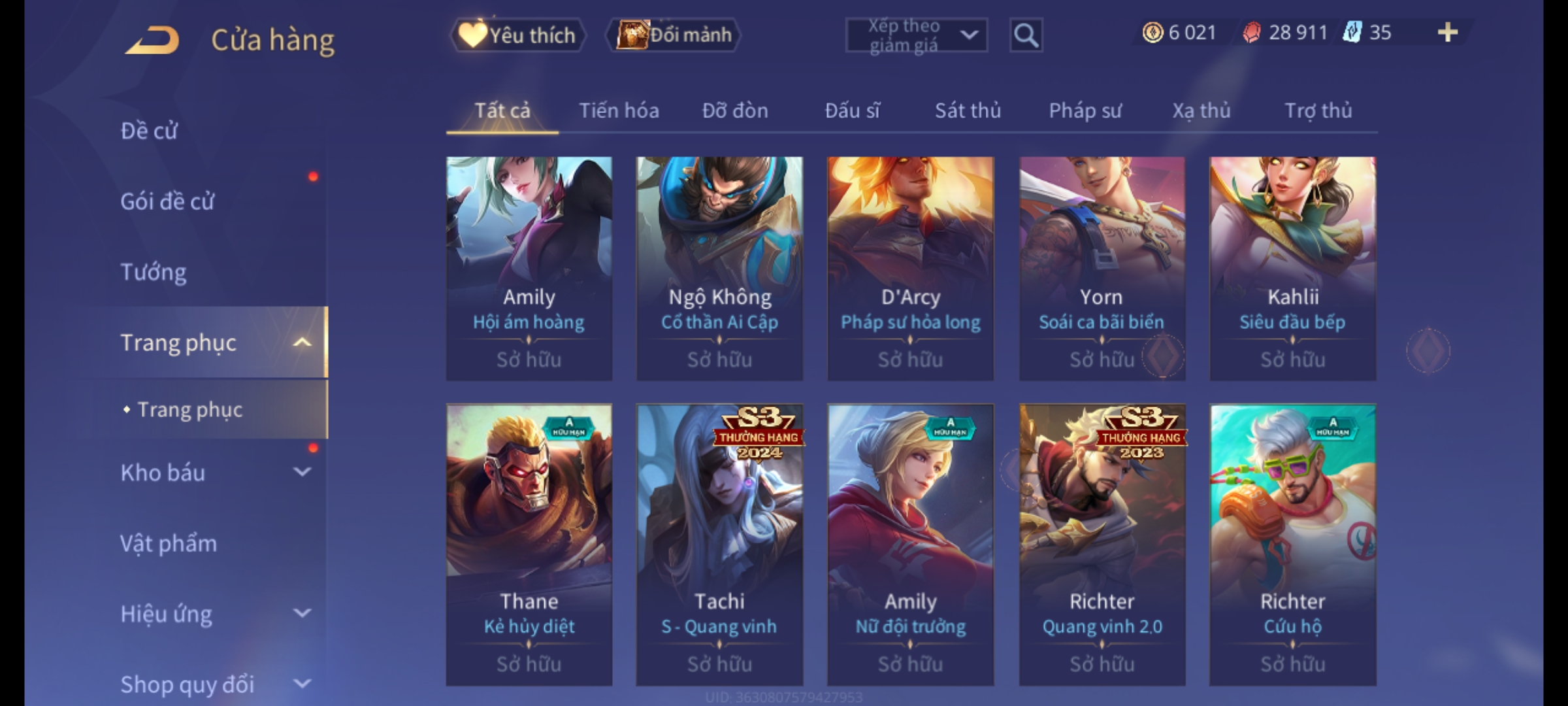This screenshot has width=1568, height=706.
Task: Go to Tướng heroes section
Action: pos(154,272)
